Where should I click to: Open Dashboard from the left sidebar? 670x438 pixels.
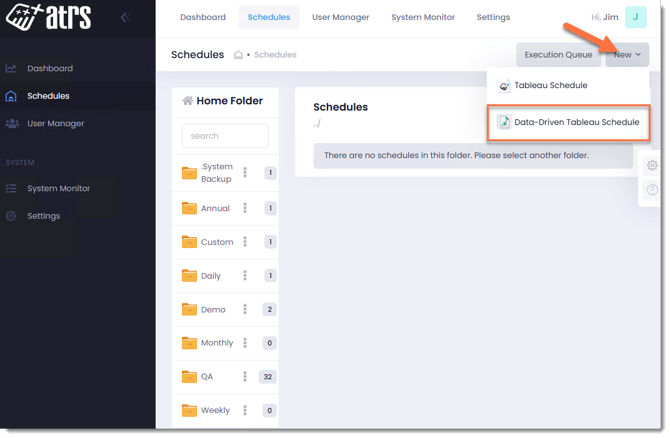[x=49, y=69]
